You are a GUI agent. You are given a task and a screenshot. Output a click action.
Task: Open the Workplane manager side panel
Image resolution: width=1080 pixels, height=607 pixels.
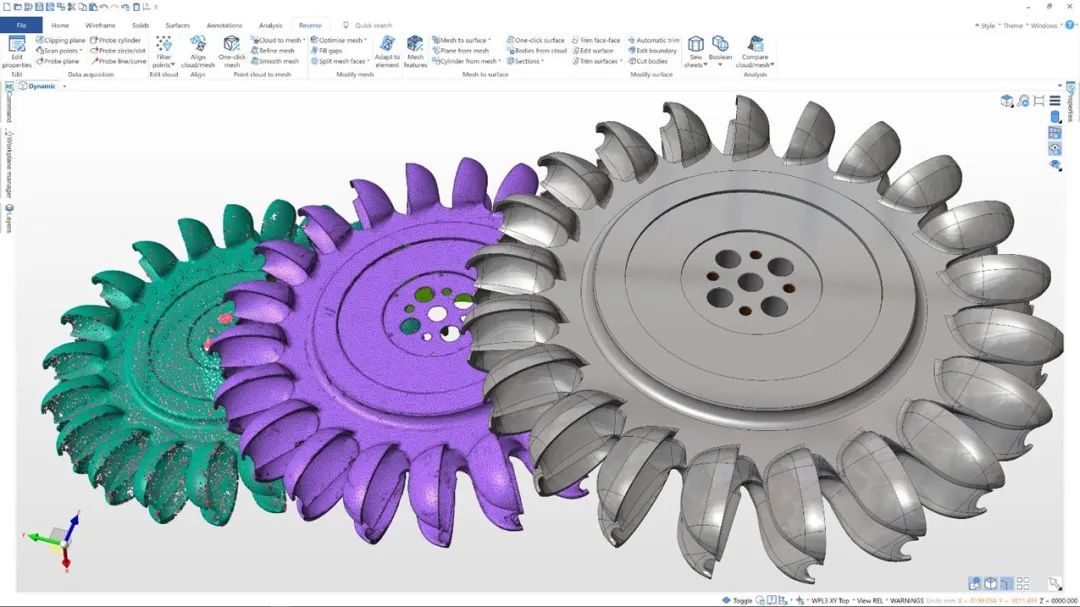click(8, 166)
